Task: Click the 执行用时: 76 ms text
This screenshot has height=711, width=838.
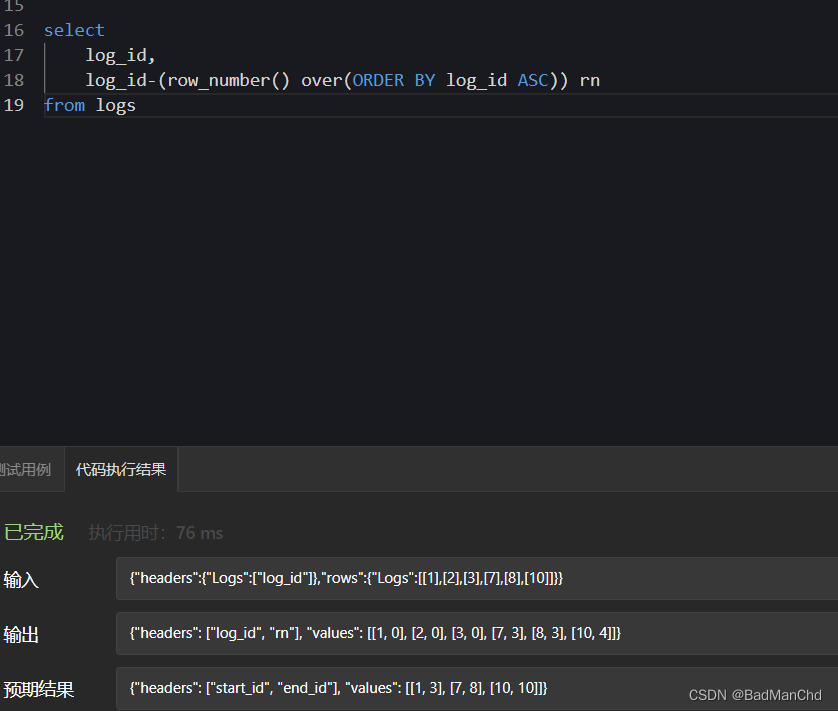Action: coord(156,533)
